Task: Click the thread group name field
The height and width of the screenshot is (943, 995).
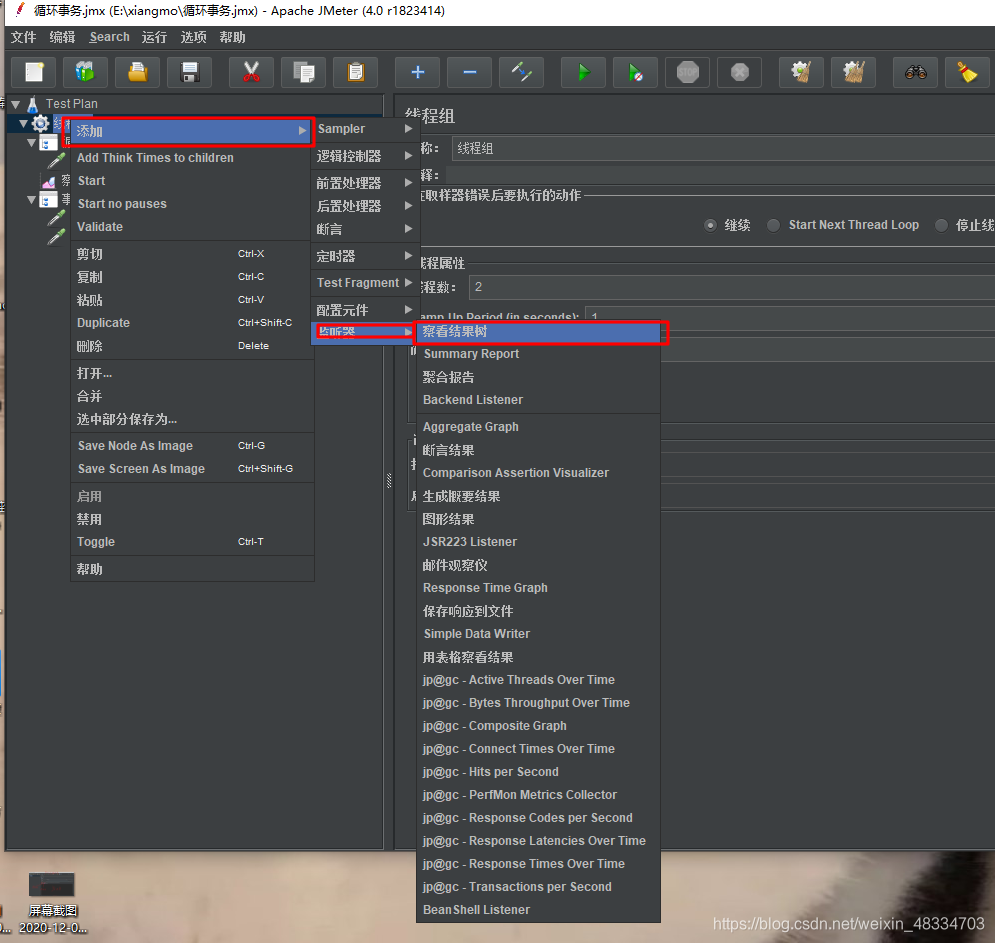Action: (x=723, y=148)
